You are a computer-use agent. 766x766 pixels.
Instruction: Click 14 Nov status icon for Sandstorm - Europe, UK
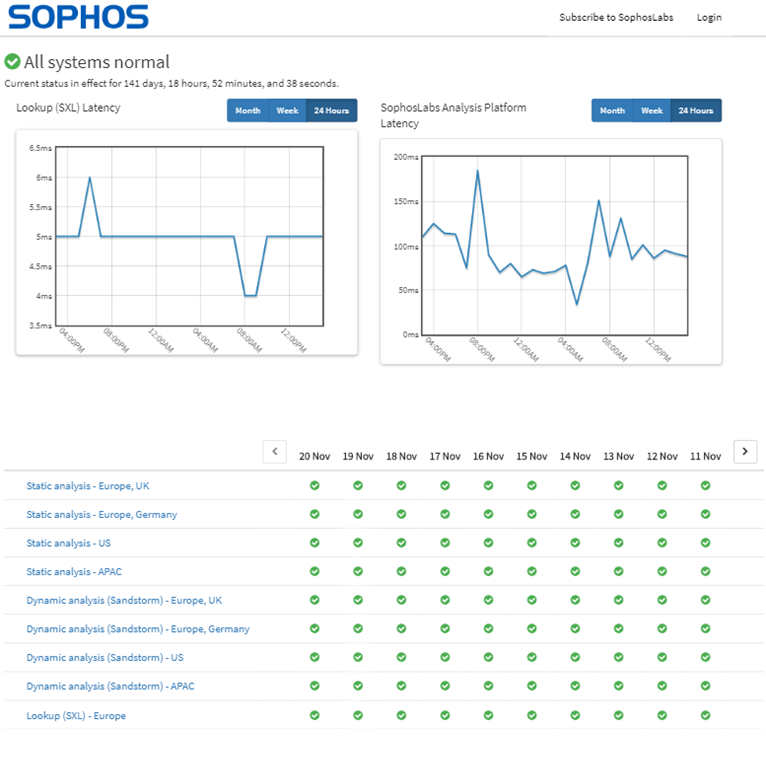[575, 600]
